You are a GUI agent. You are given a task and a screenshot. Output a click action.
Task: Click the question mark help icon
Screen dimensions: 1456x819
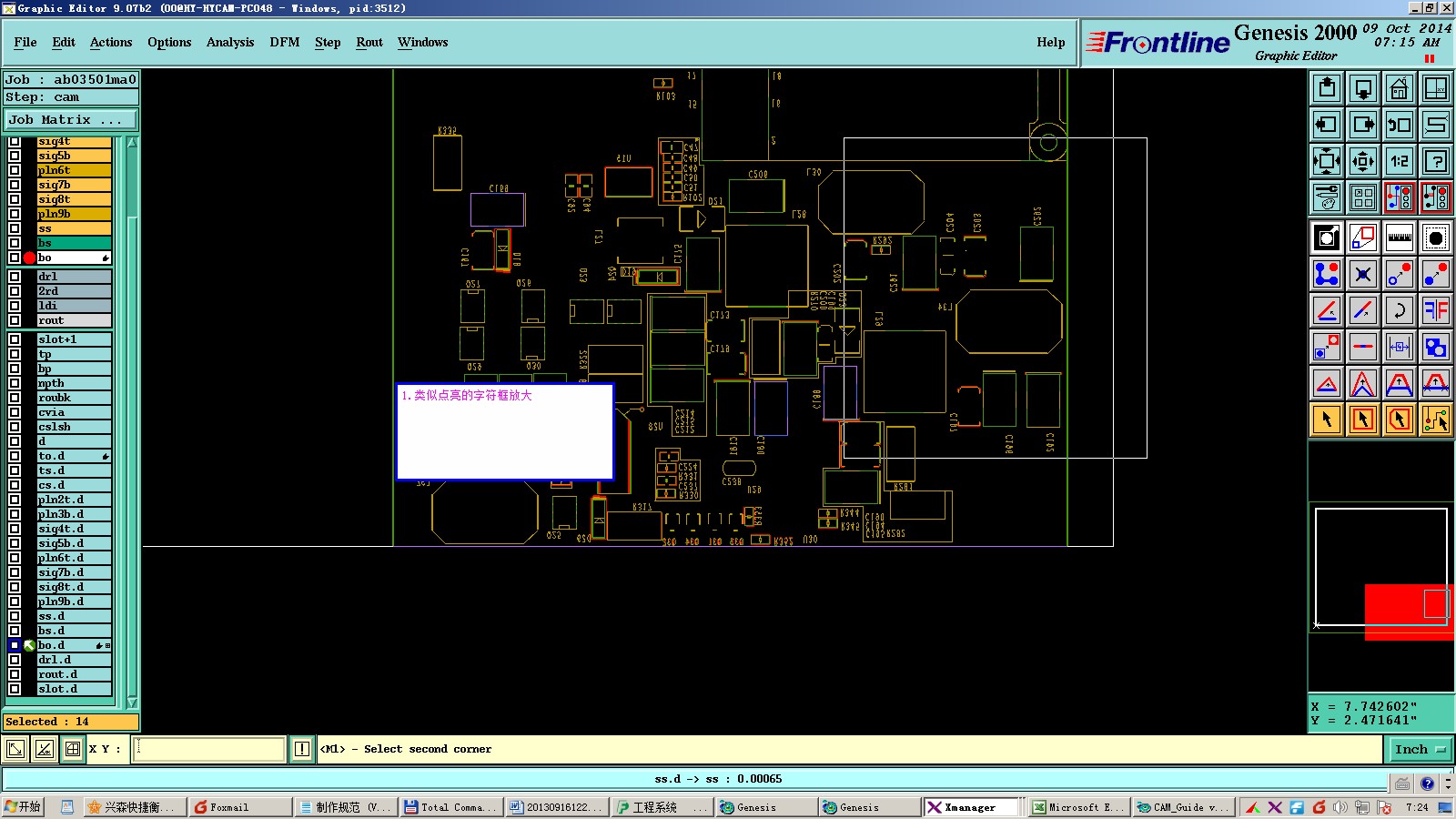pos(1436,161)
